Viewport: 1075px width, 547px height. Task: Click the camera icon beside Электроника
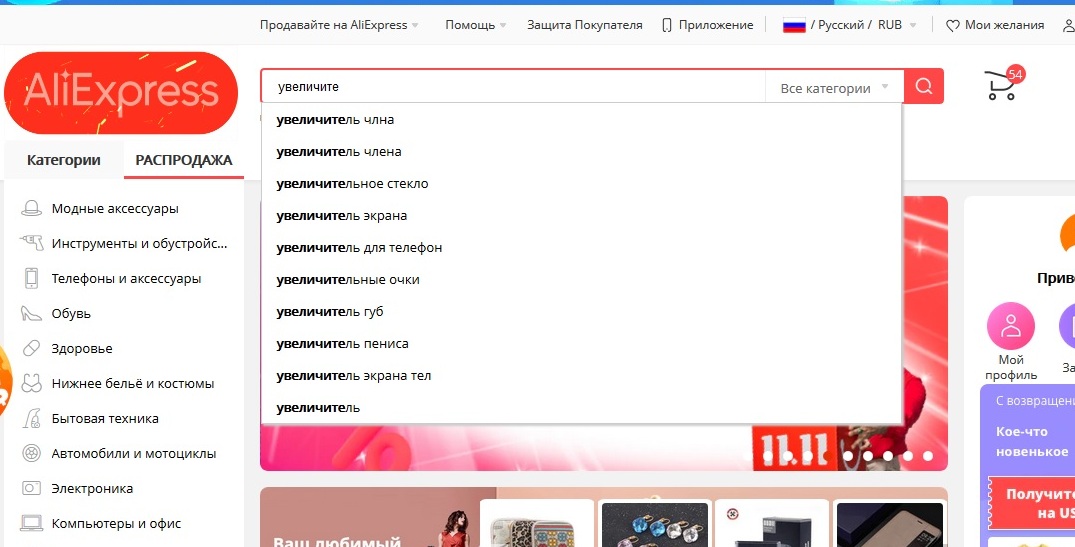[31, 488]
